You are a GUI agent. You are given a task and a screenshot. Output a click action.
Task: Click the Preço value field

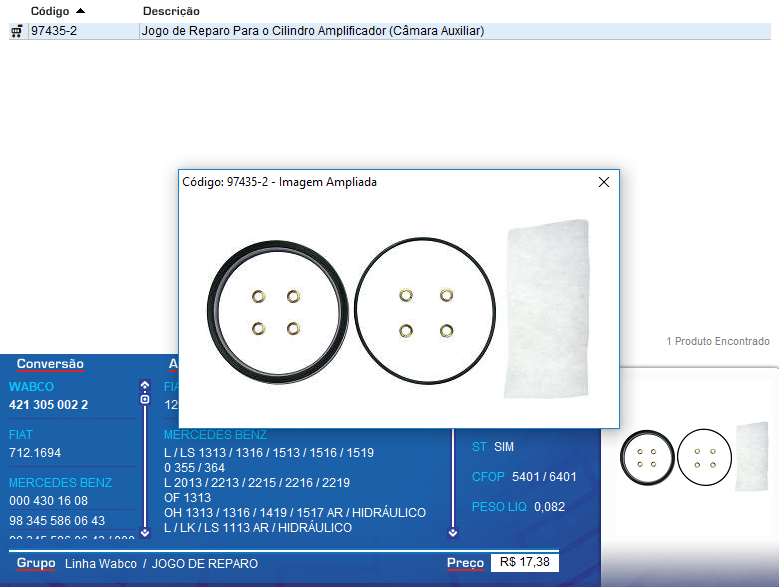pyautogui.click(x=524, y=563)
